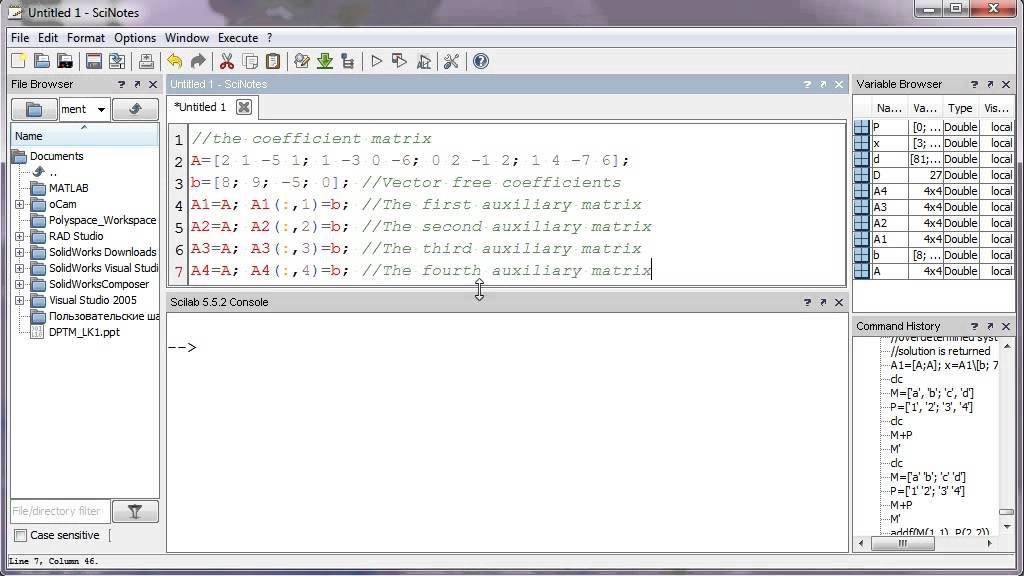Image resolution: width=1024 pixels, height=576 pixels.
Task: Expand the RAD Studio folder
Action: click(20, 236)
